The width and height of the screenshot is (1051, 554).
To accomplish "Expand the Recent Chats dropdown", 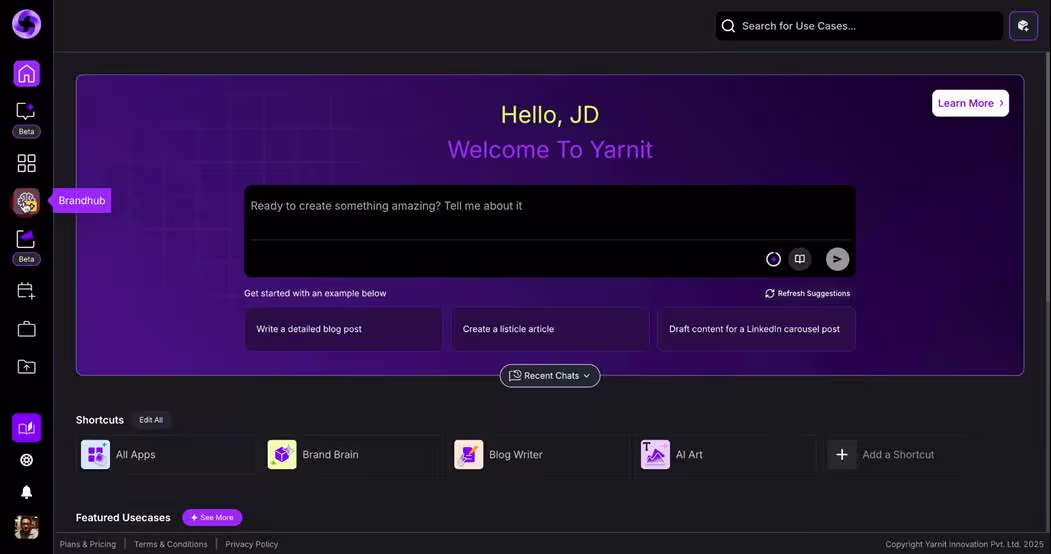I will point(550,376).
